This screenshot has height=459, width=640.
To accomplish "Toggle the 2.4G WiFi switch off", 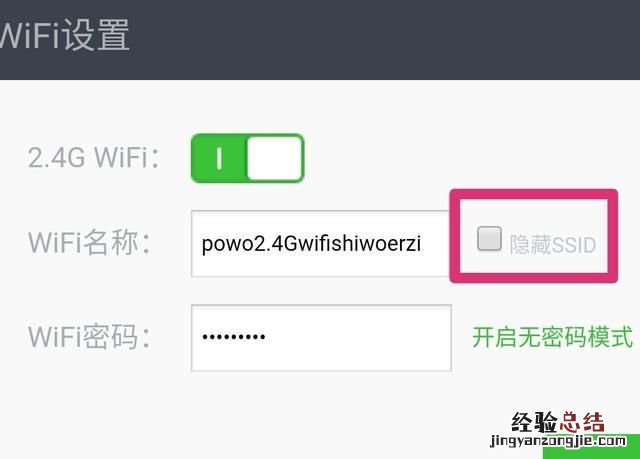I will coord(247,158).
